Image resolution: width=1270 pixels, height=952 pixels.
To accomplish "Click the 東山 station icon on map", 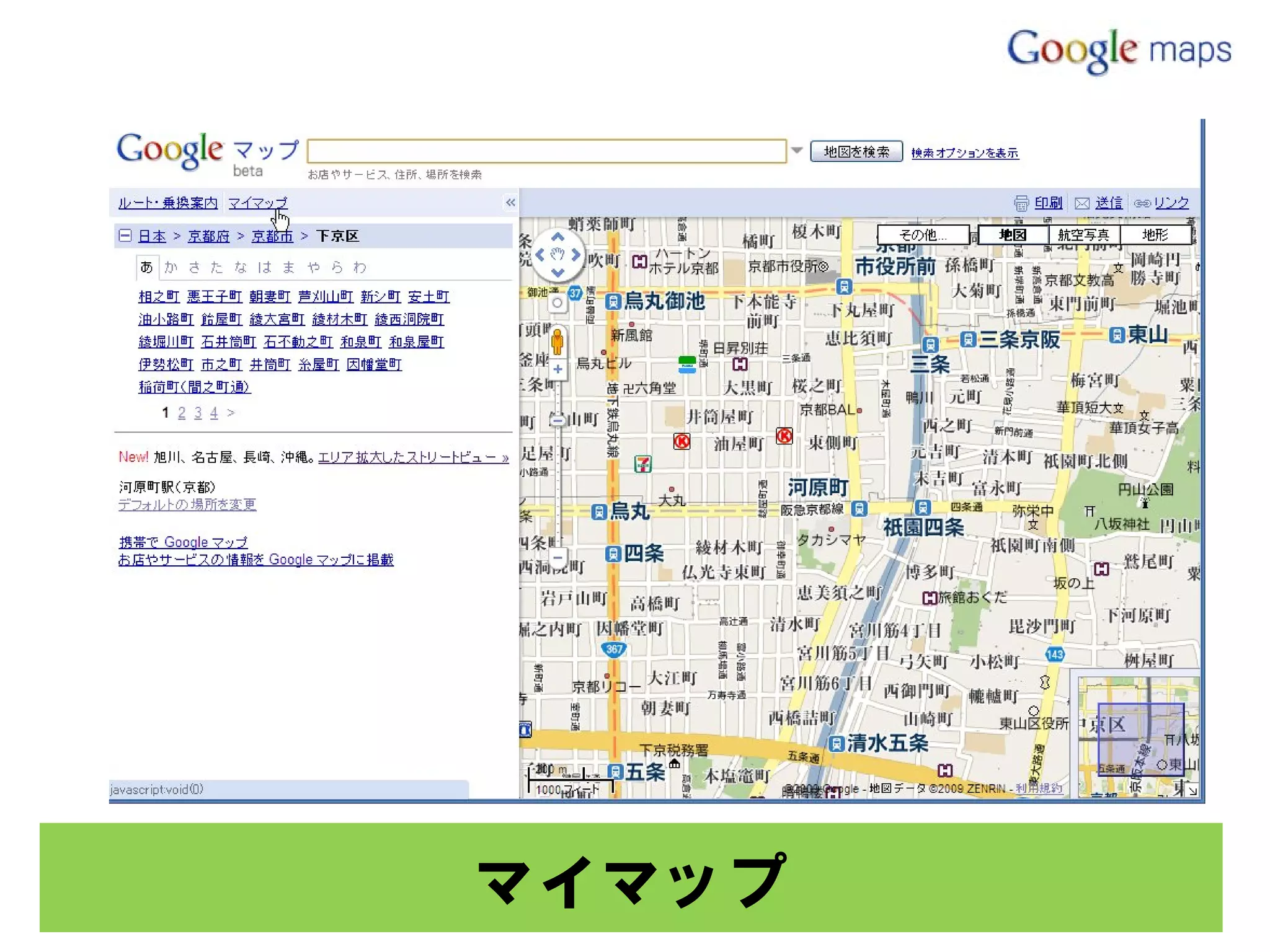I will tap(1117, 335).
